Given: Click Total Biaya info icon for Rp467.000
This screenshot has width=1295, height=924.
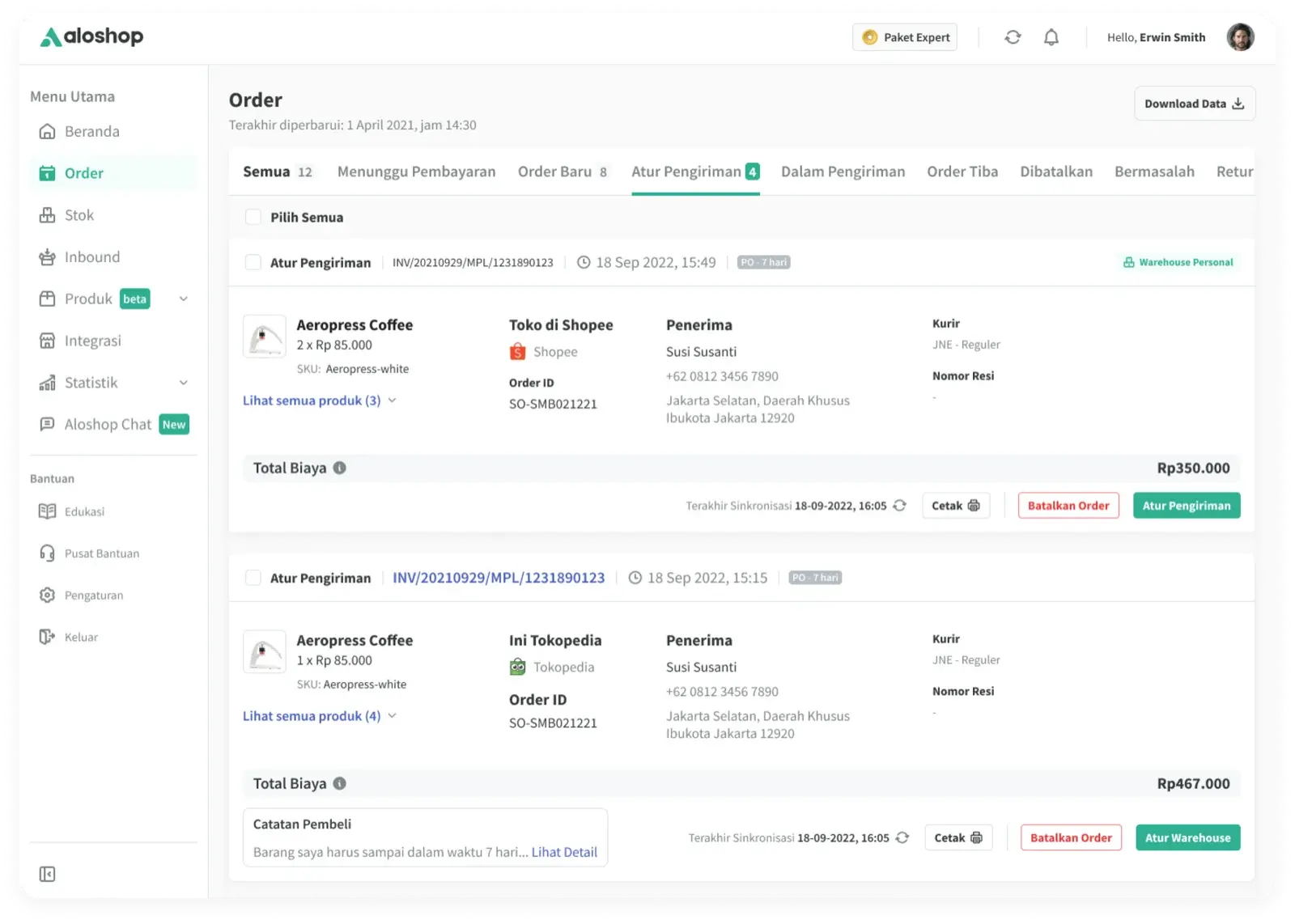Looking at the screenshot, I should coord(340,783).
